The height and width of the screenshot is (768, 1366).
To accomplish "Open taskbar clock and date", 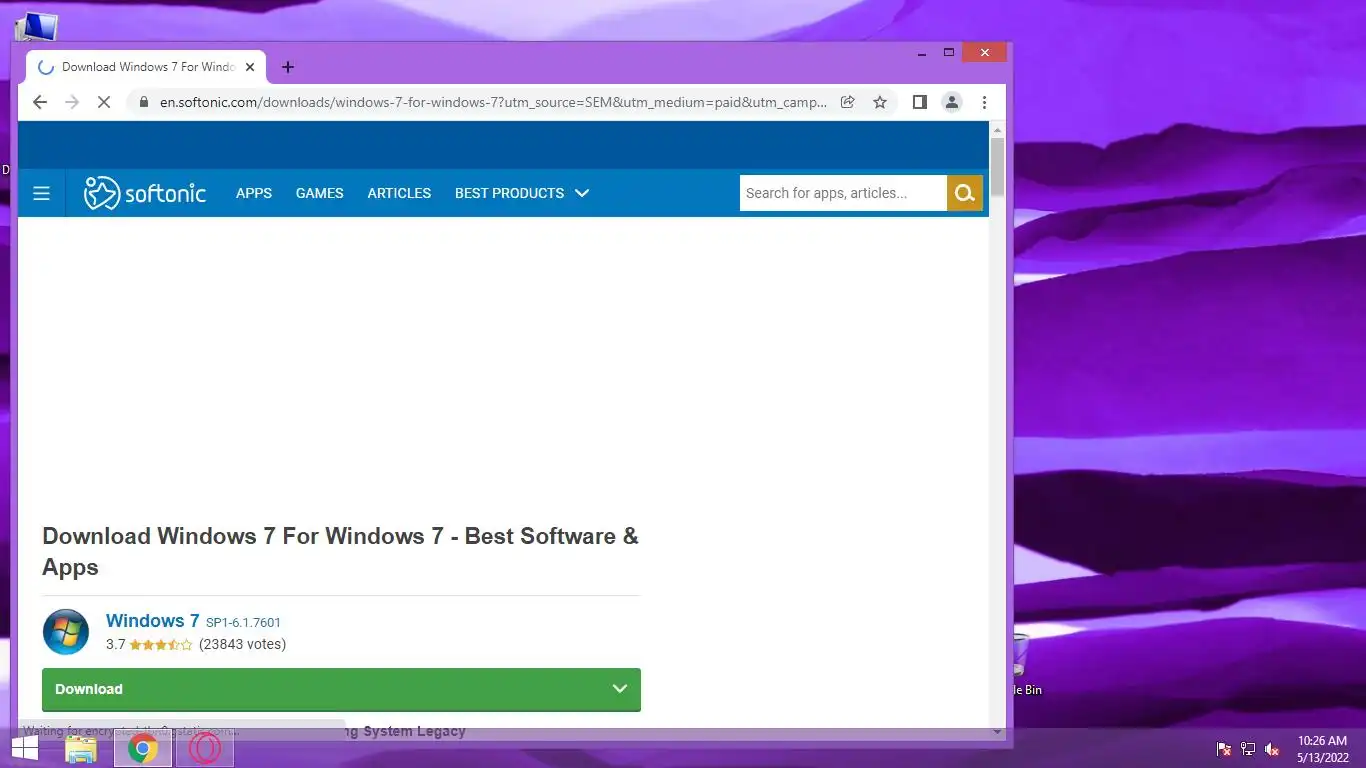I will point(1323,748).
